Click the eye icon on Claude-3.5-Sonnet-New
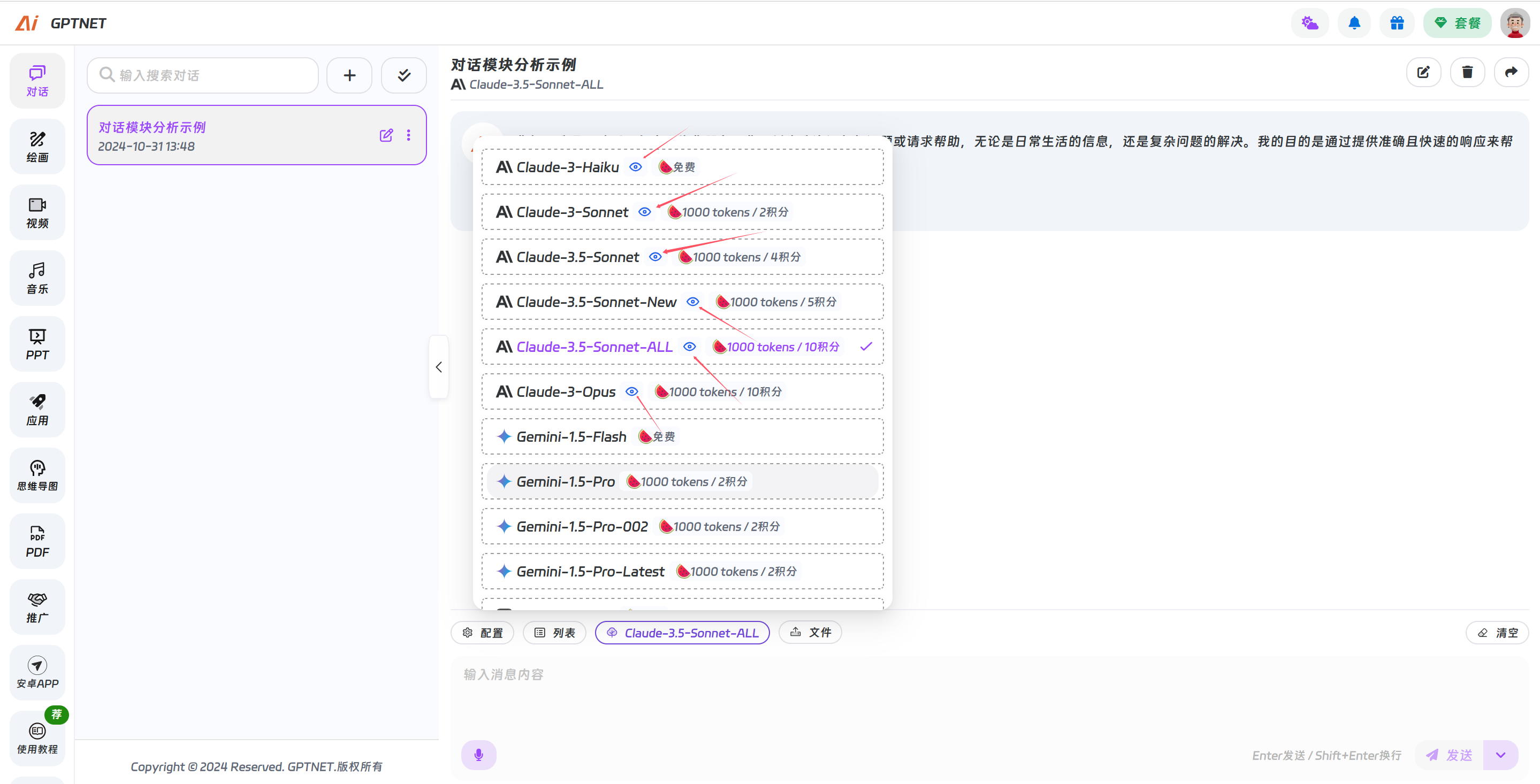This screenshot has width=1540, height=784. click(692, 302)
